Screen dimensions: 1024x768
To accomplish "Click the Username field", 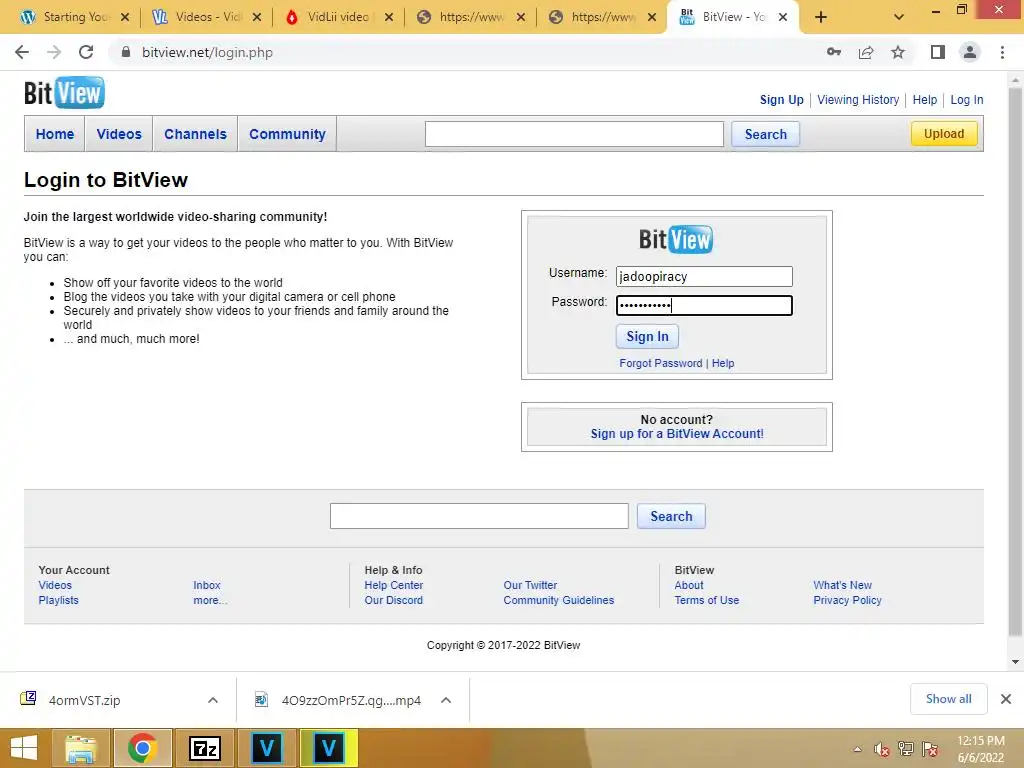I will pos(704,276).
